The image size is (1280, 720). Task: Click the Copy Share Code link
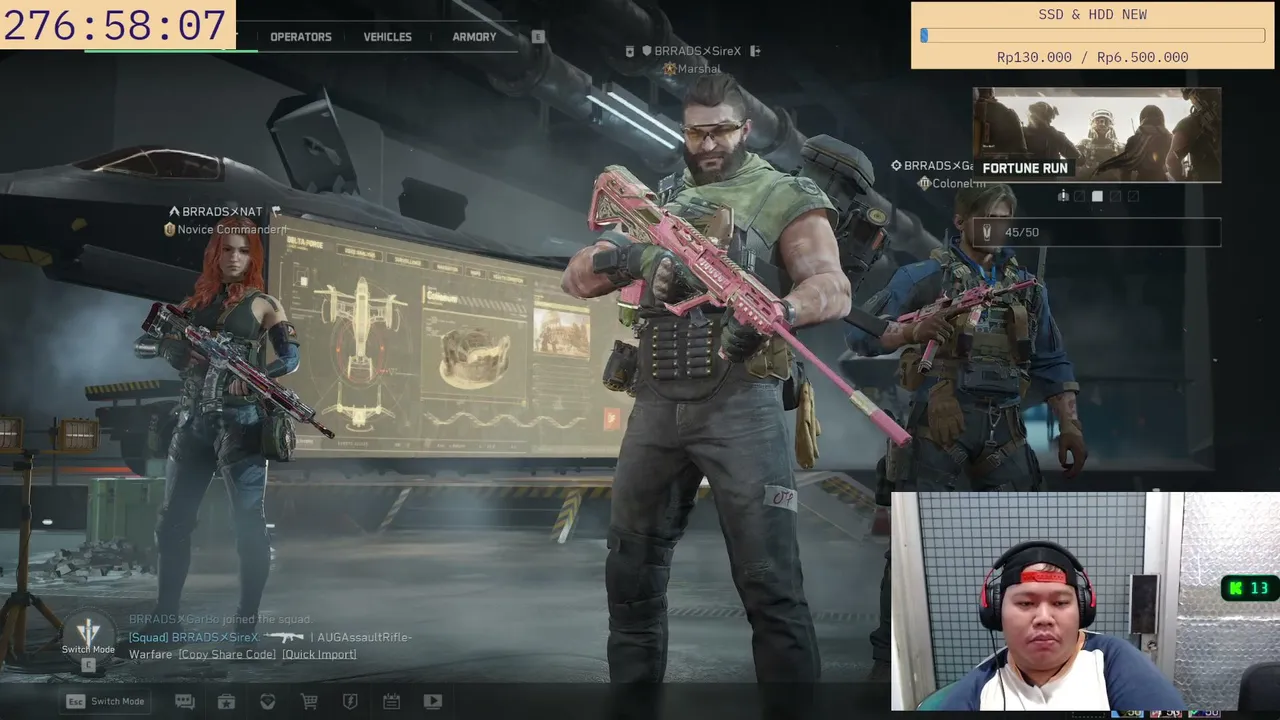click(227, 654)
